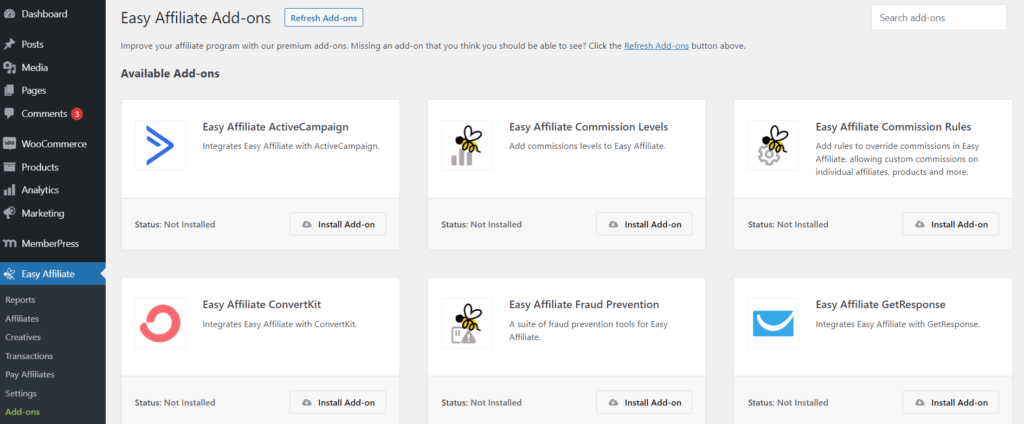The height and width of the screenshot is (424, 1024).
Task: Open the Marketing sidebar menu
Action: (42, 213)
